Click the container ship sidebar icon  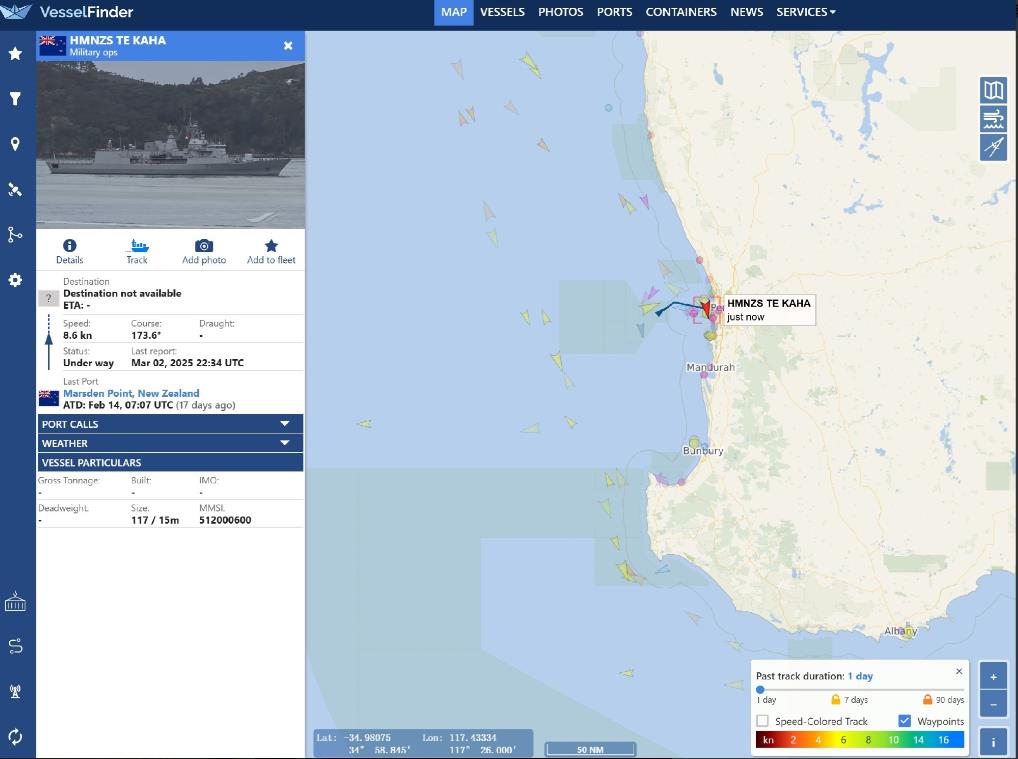15,602
